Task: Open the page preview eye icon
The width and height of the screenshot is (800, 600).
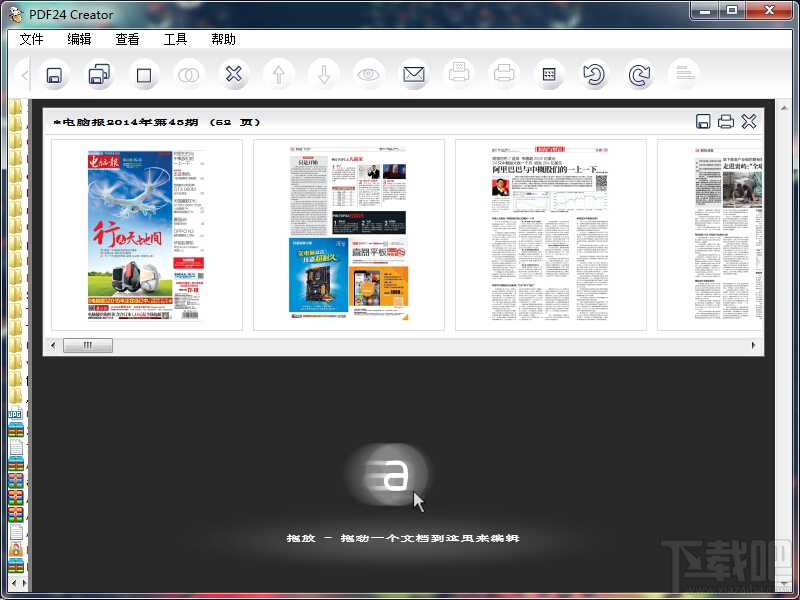Action: pos(369,74)
